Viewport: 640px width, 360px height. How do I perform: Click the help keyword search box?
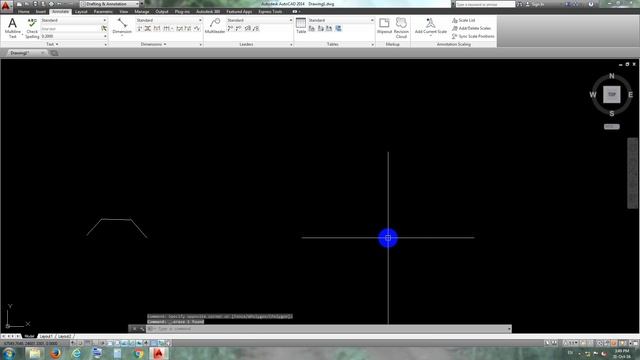485,4
